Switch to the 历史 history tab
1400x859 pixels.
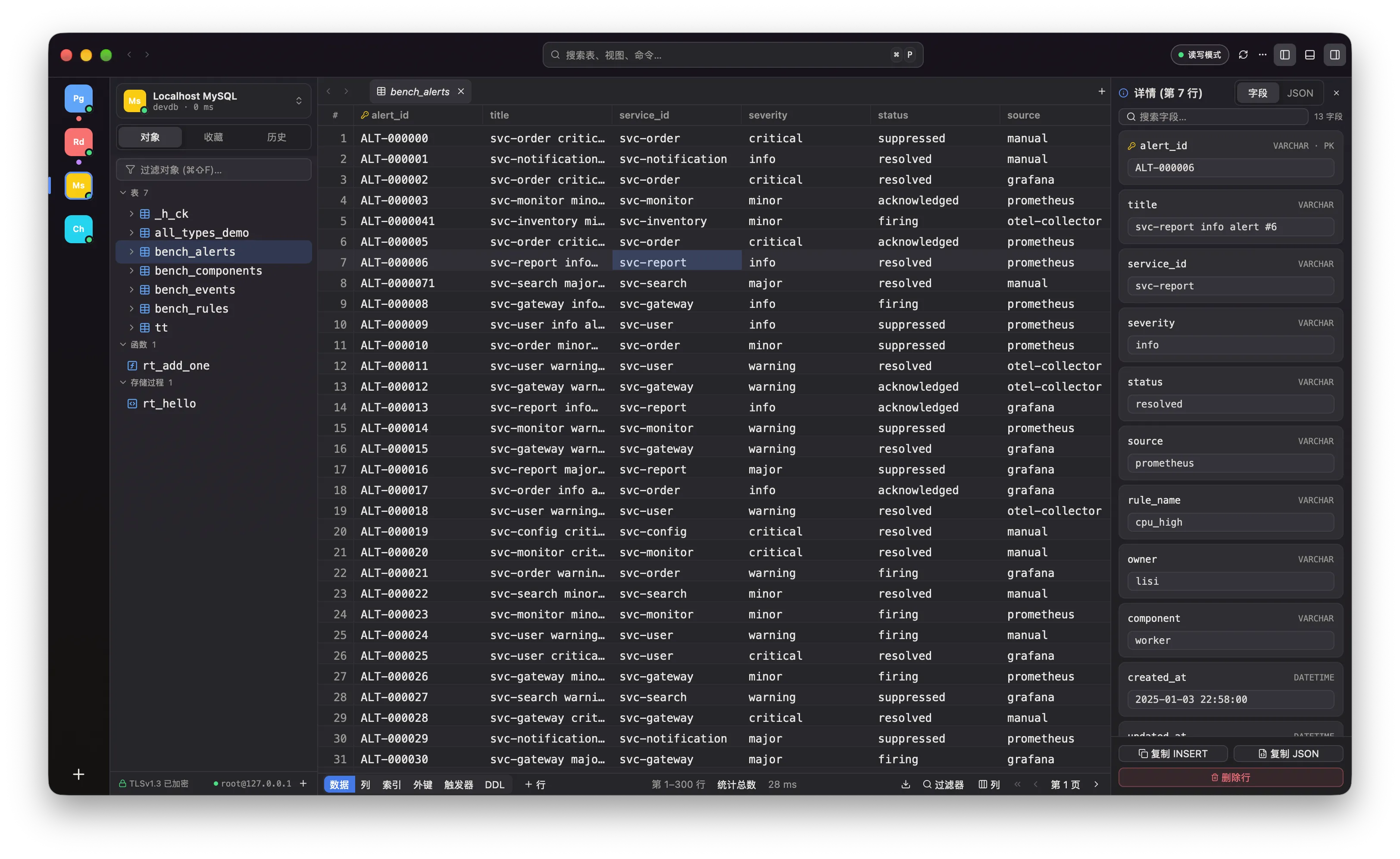[x=276, y=137]
